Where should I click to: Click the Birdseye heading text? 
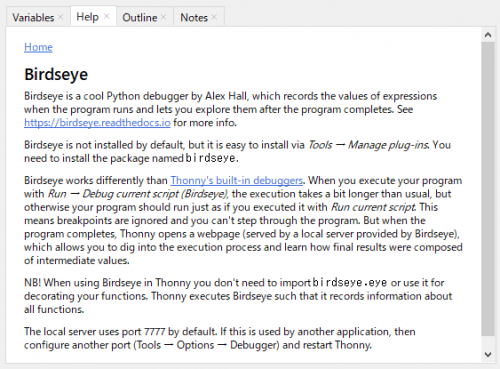pyautogui.click(x=56, y=74)
